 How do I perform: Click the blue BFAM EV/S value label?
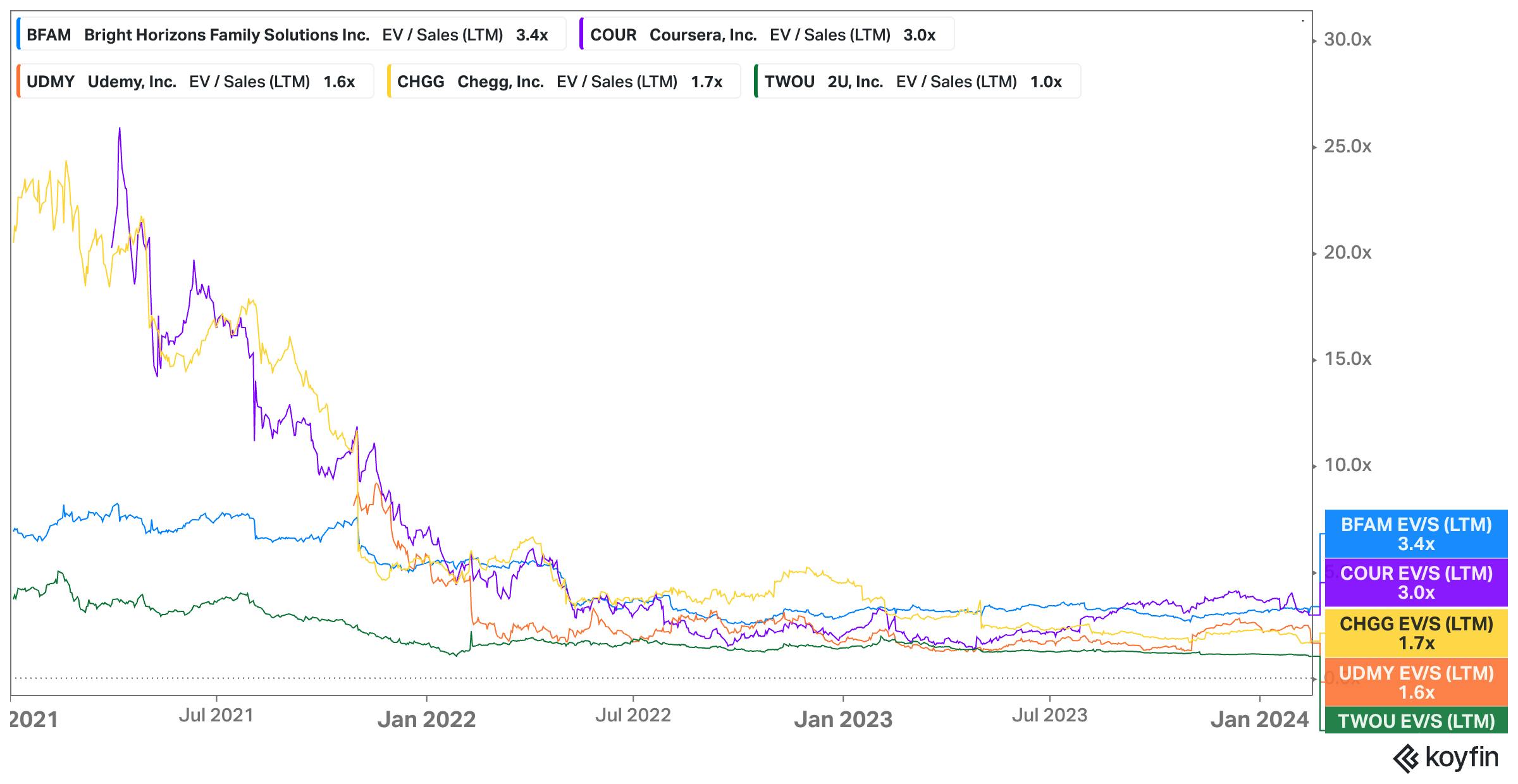pos(1416,534)
